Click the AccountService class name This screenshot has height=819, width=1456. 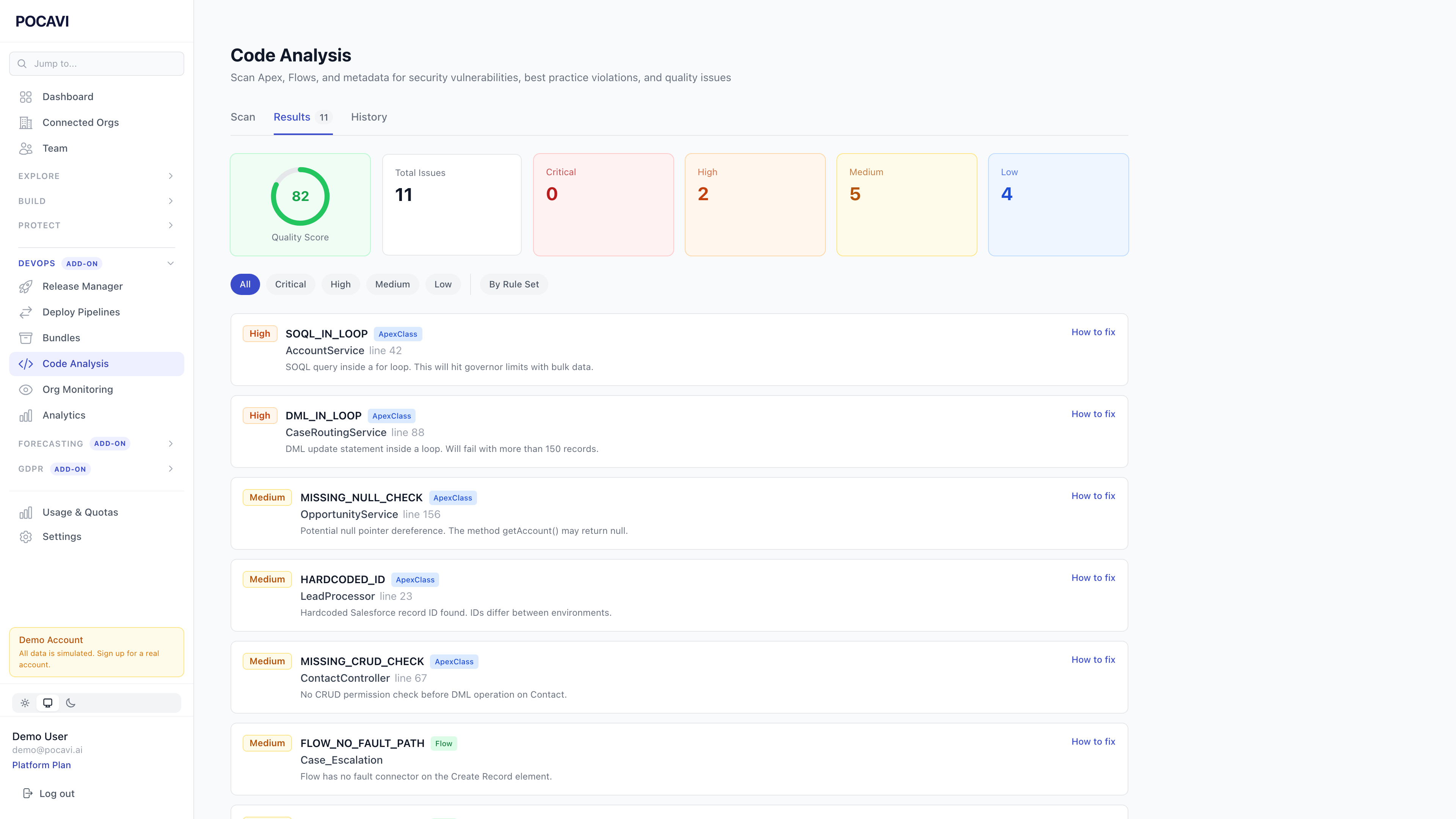pyautogui.click(x=325, y=350)
